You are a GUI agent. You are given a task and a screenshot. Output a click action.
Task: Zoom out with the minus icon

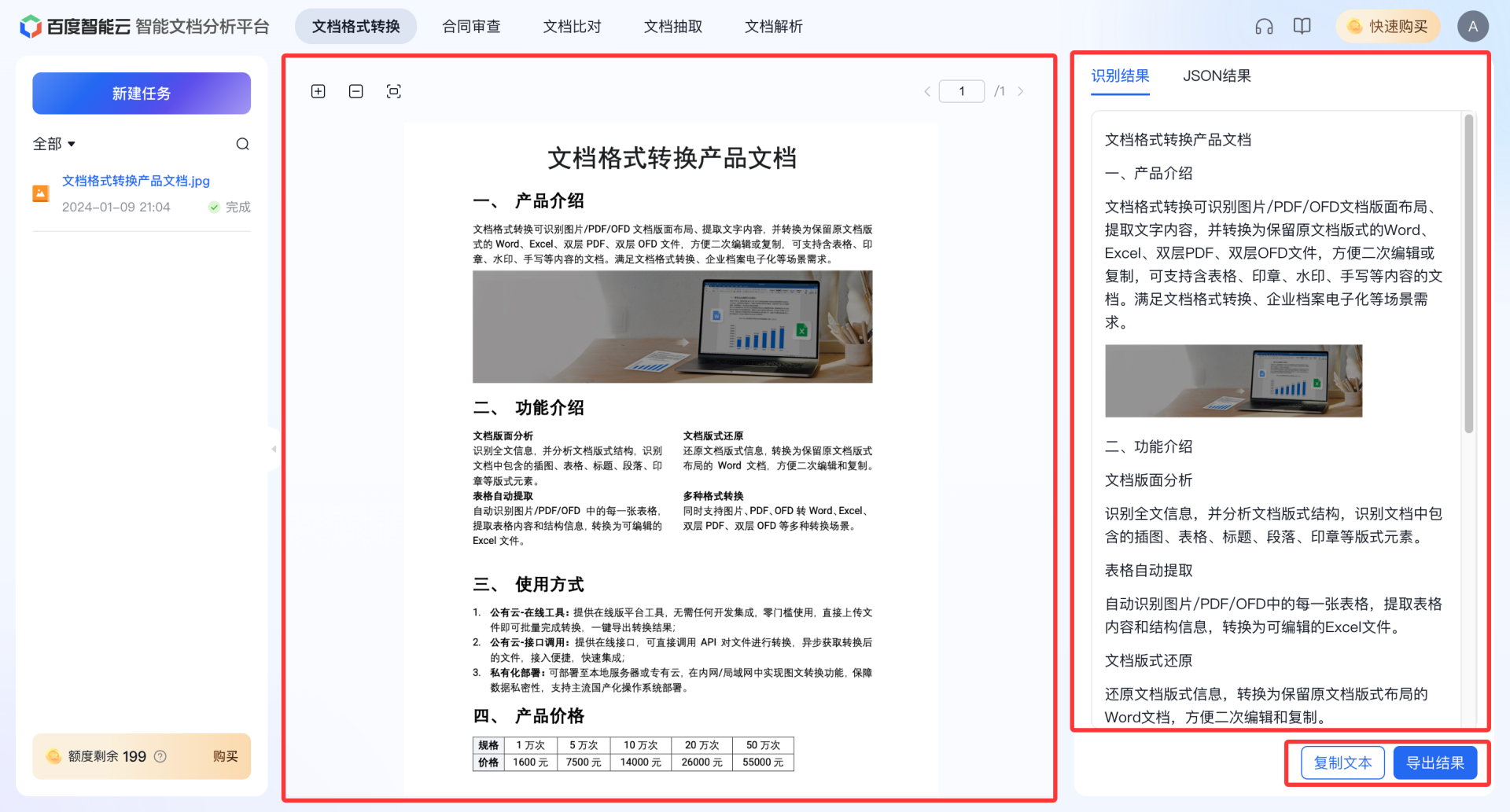[355, 91]
